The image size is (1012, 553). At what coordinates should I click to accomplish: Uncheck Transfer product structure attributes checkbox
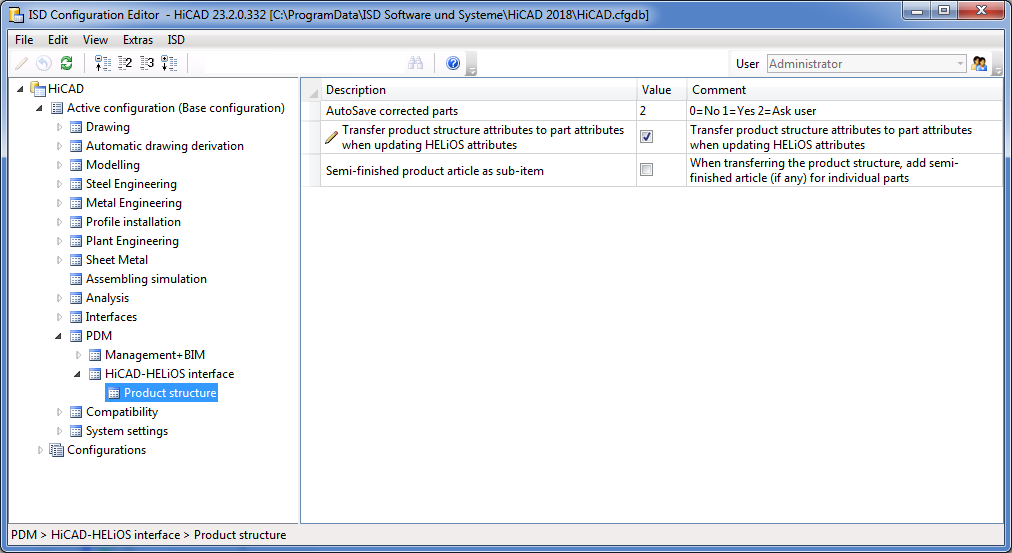pos(646,137)
